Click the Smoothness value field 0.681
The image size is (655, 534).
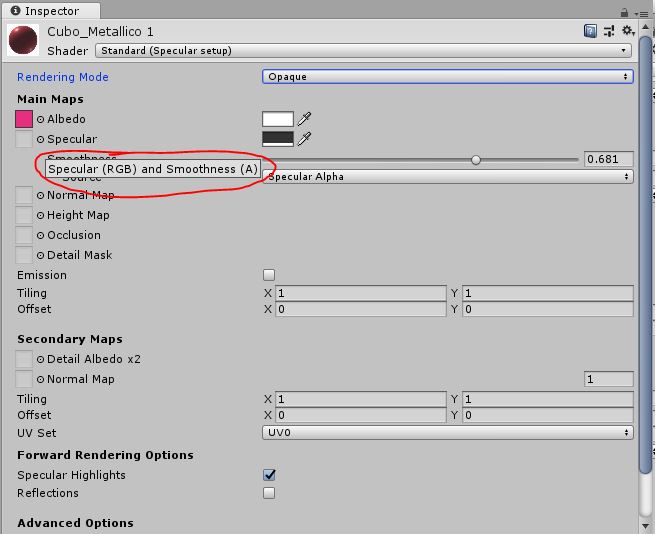point(609,159)
